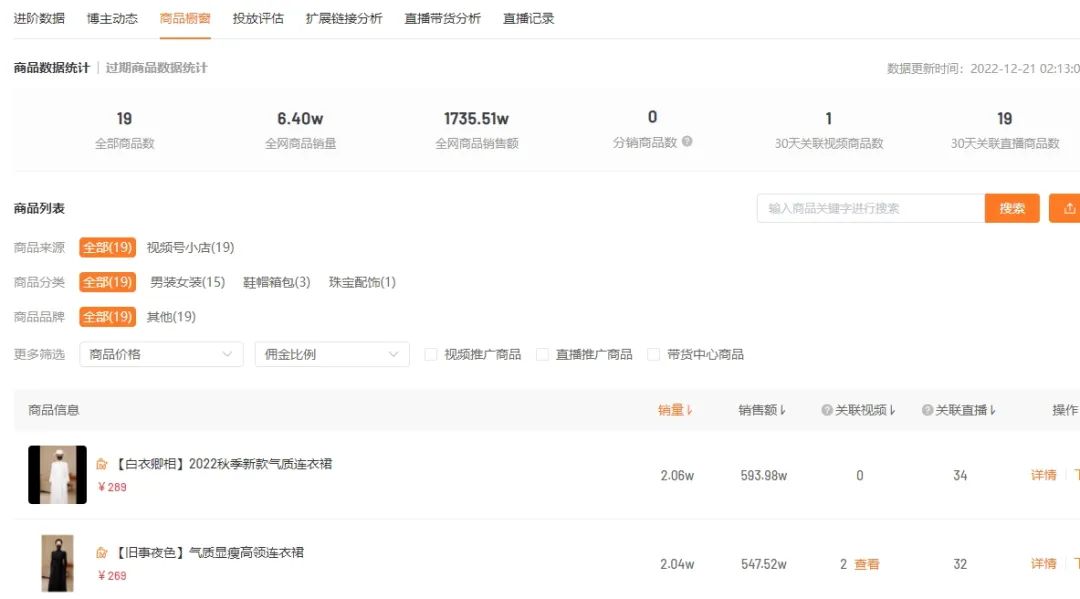The width and height of the screenshot is (1080, 599).
Task: Open the 商品价格 dropdown
Action: [x=161, y=354]
